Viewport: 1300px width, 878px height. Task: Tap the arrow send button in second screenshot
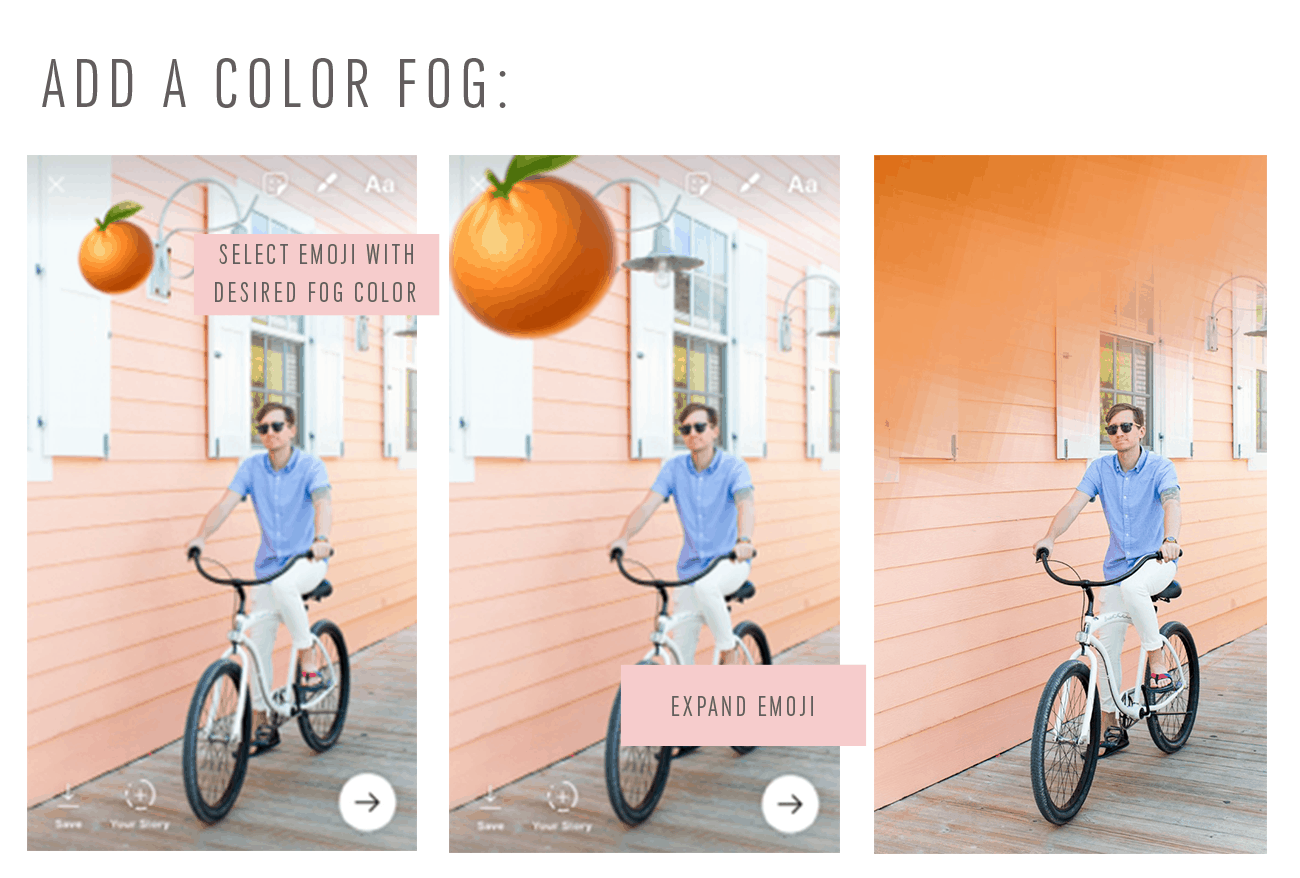pyautogui.click(x=790, y=803)
